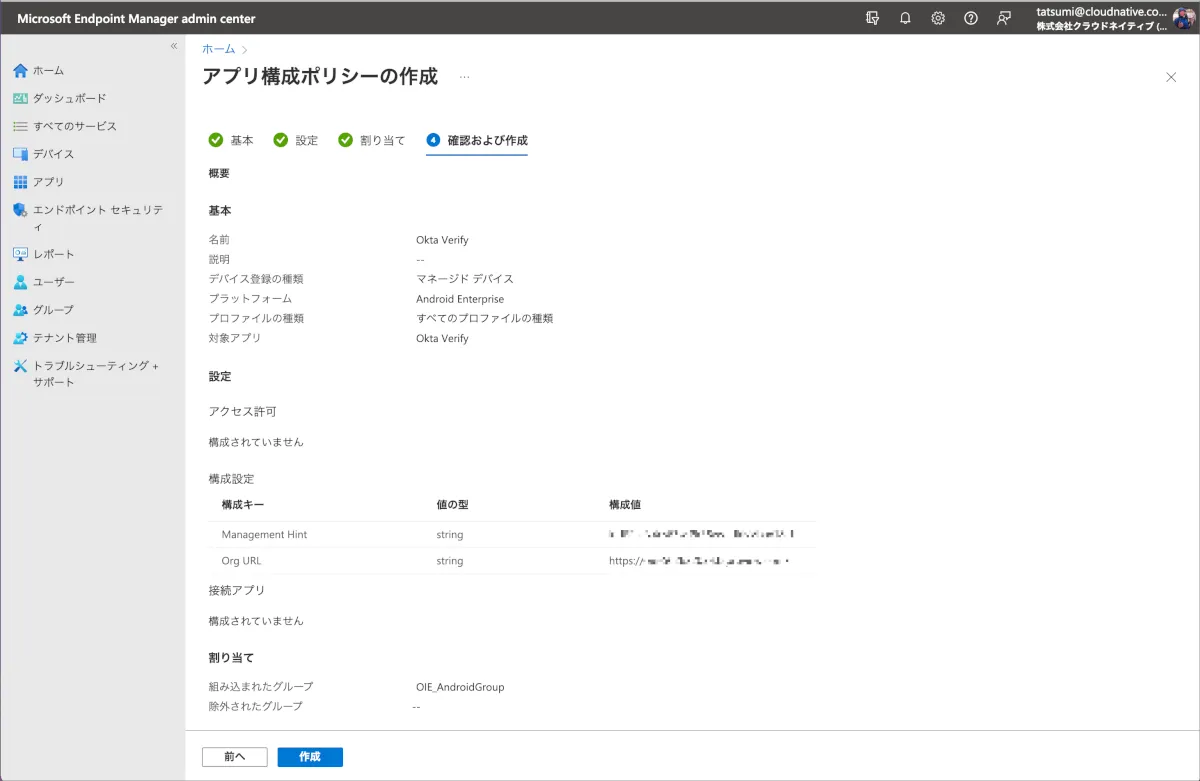
Task: Collapse the sidebar navigation menu
Action: 174,46
